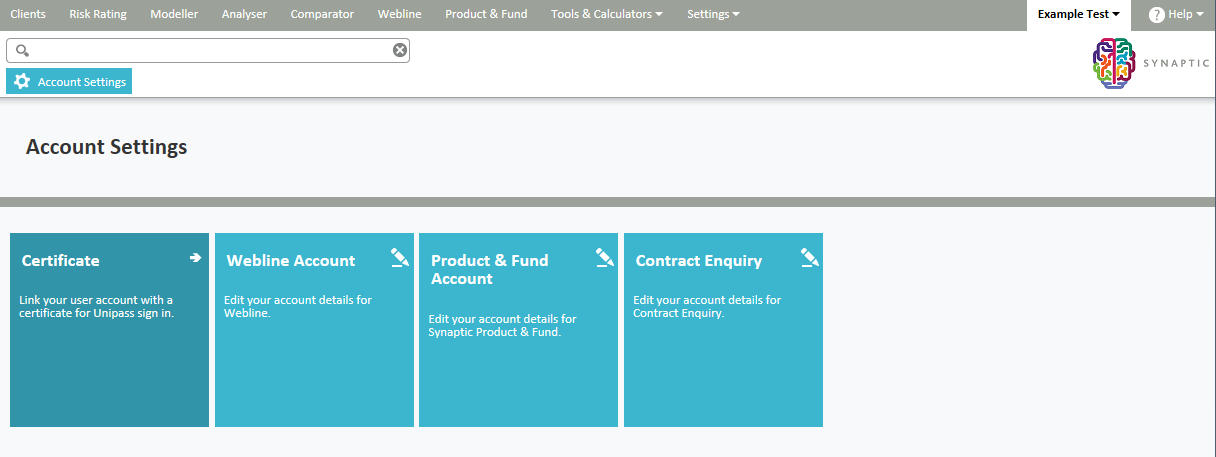This screenshot has width=1216, height=457.
Task: Click the Account Settings gear icon
Action: (x=22, y=82)
